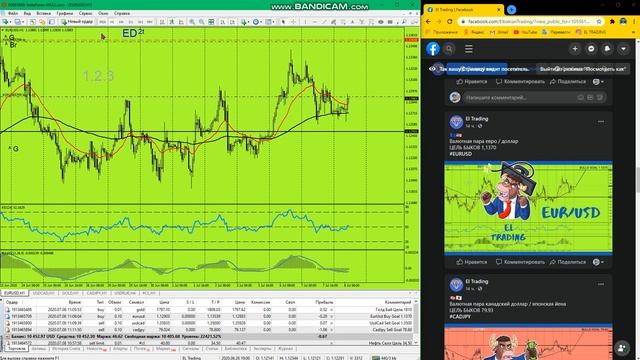
Task: Bookmark the page with the star icon
Action: (x=599, y=22)
